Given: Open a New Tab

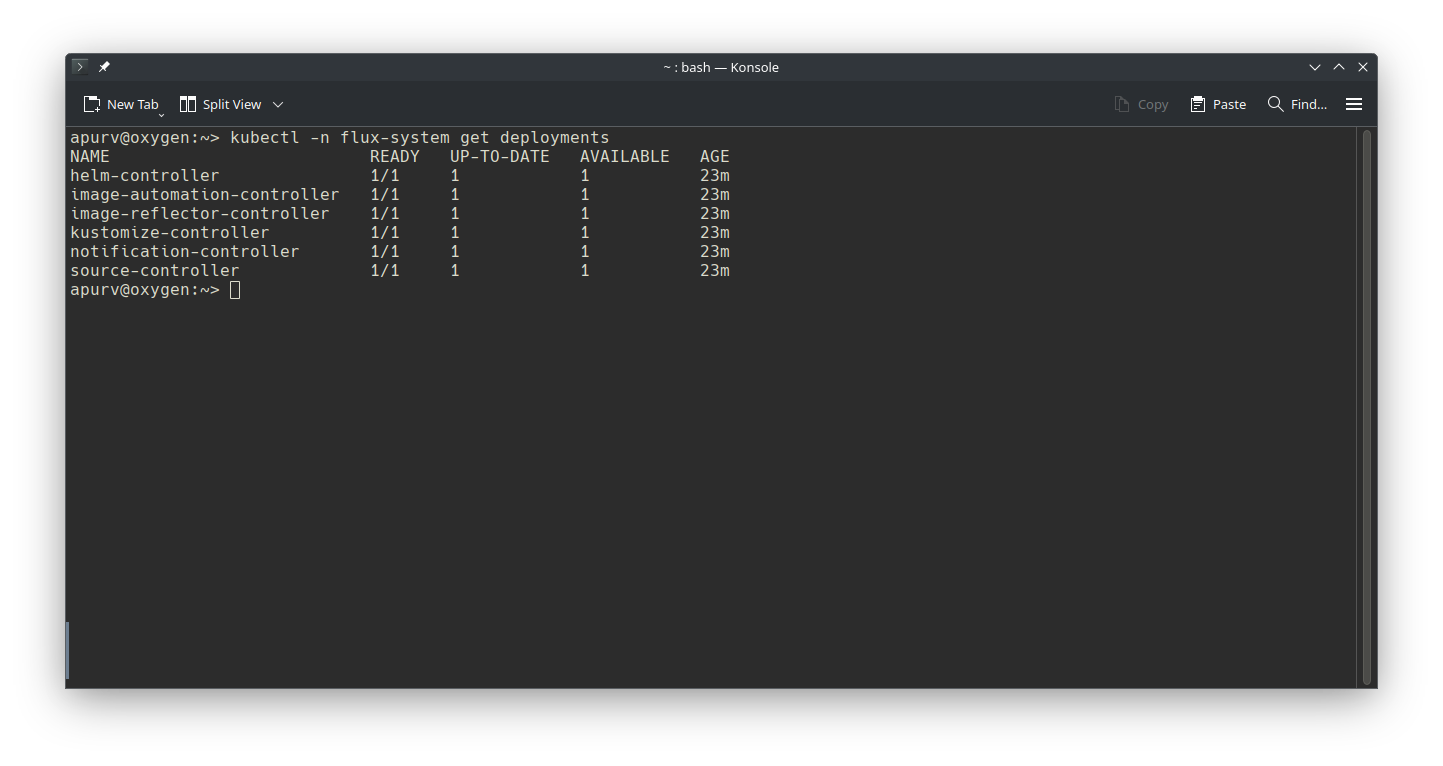Looking at the screenshot, I should tap(121, 104).
